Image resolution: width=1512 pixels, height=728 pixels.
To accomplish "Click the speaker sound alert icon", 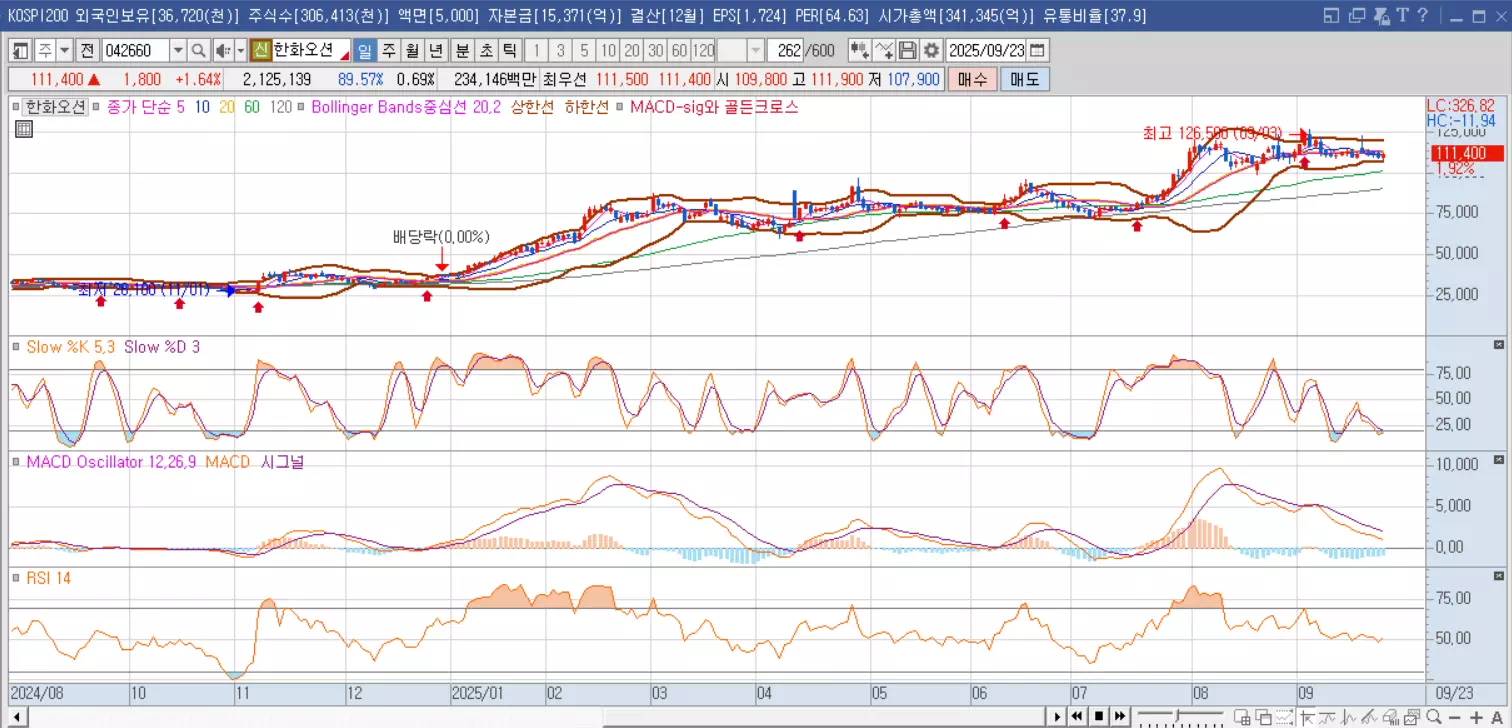I will point(222,51).
